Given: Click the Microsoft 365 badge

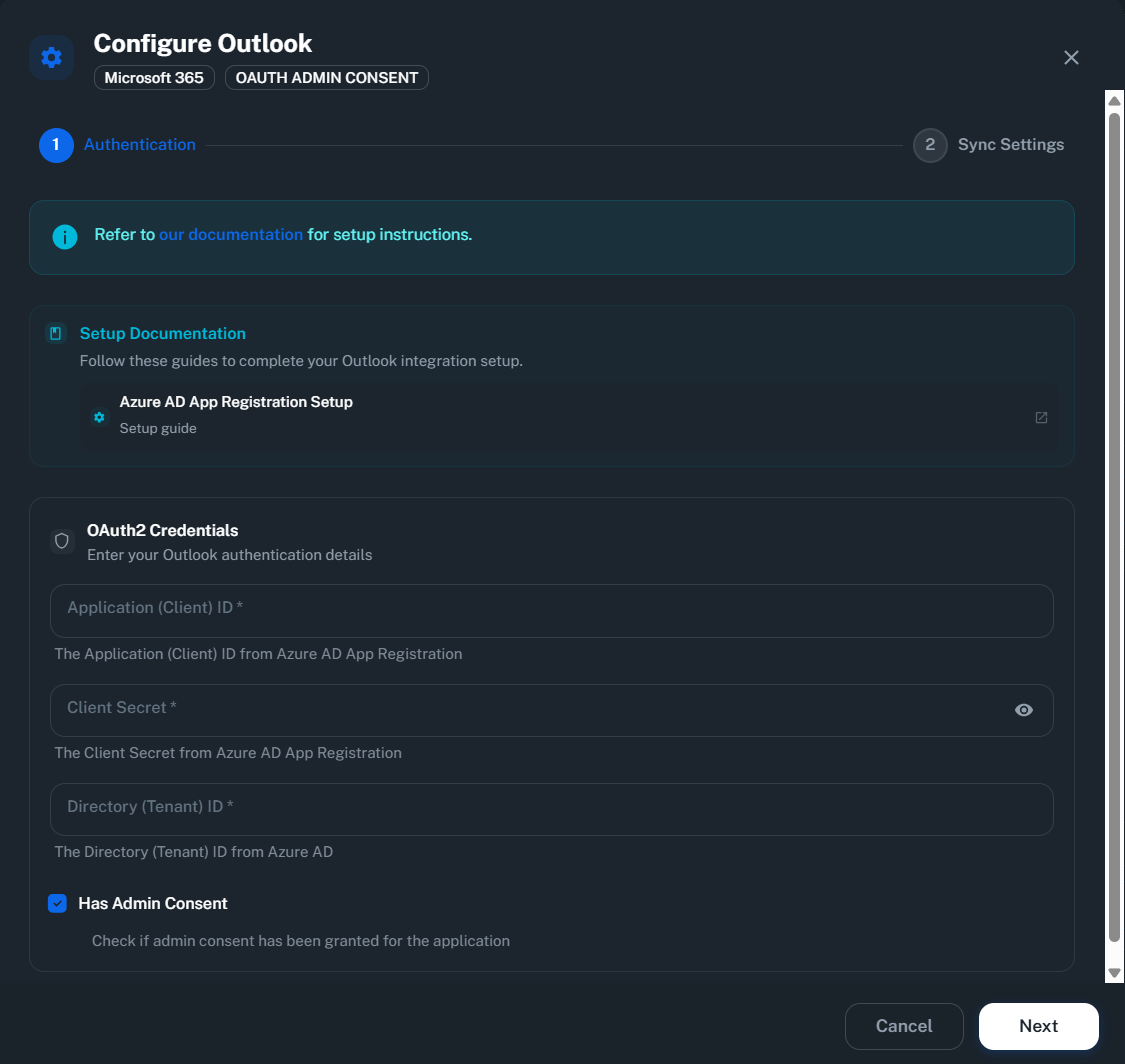Looking at the screenshot, I should pyautogui.click(x=154, y=77).
